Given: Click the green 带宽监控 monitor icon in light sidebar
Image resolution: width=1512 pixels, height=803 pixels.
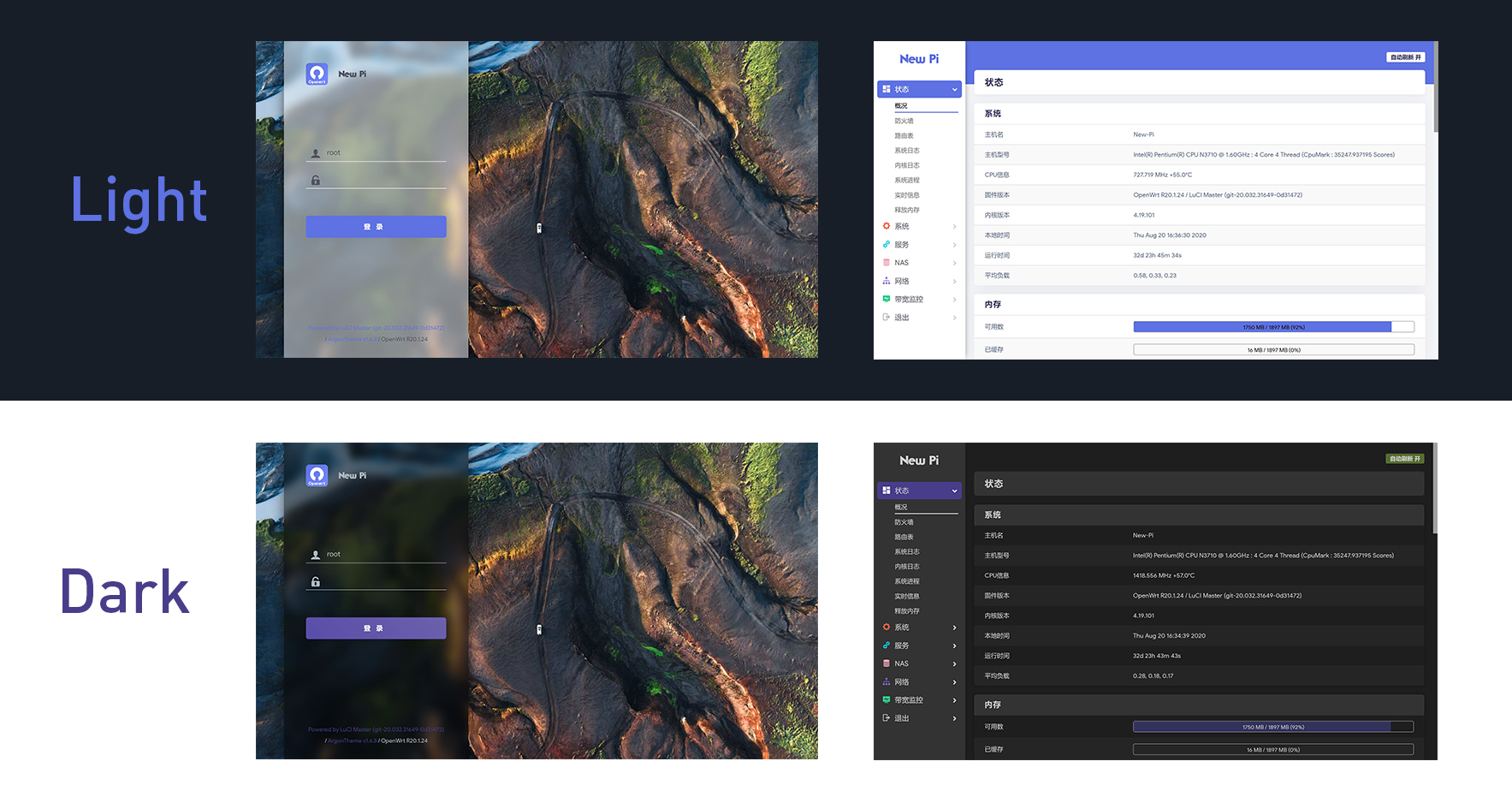Looking at the screenshot, I should pyautogui.click(x=886, y=299).
